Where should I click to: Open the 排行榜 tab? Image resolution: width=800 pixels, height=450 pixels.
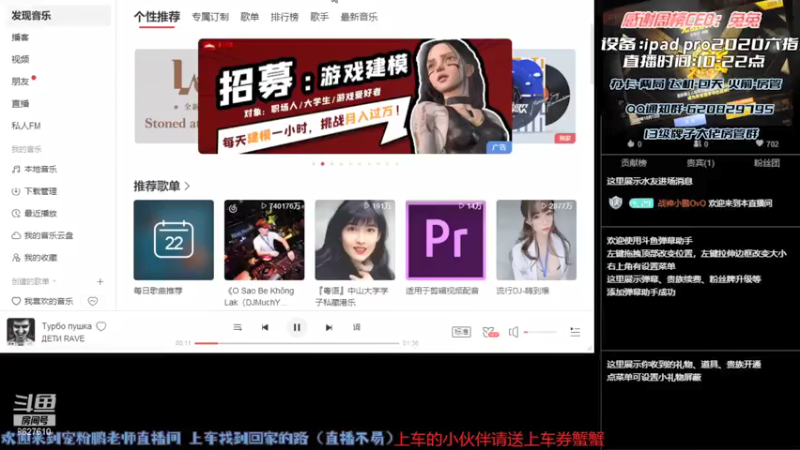click(x=284, y=17)
